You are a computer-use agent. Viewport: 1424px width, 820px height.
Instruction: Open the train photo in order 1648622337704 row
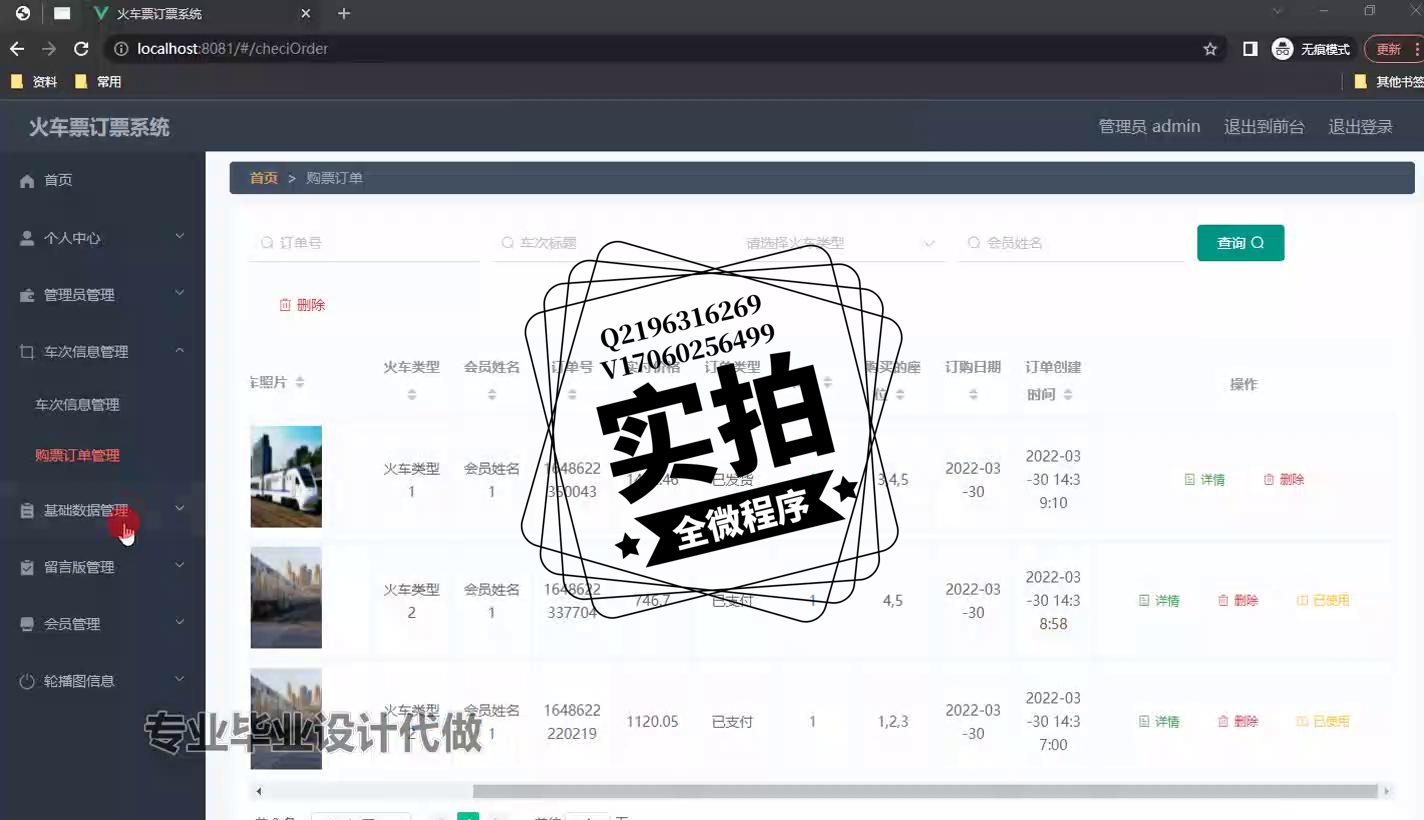[286, 598]
